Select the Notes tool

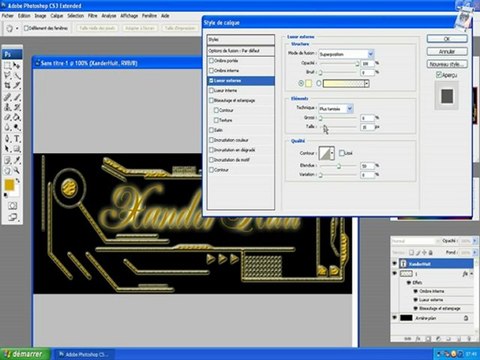pyautogui.click(x=7, y=160)
